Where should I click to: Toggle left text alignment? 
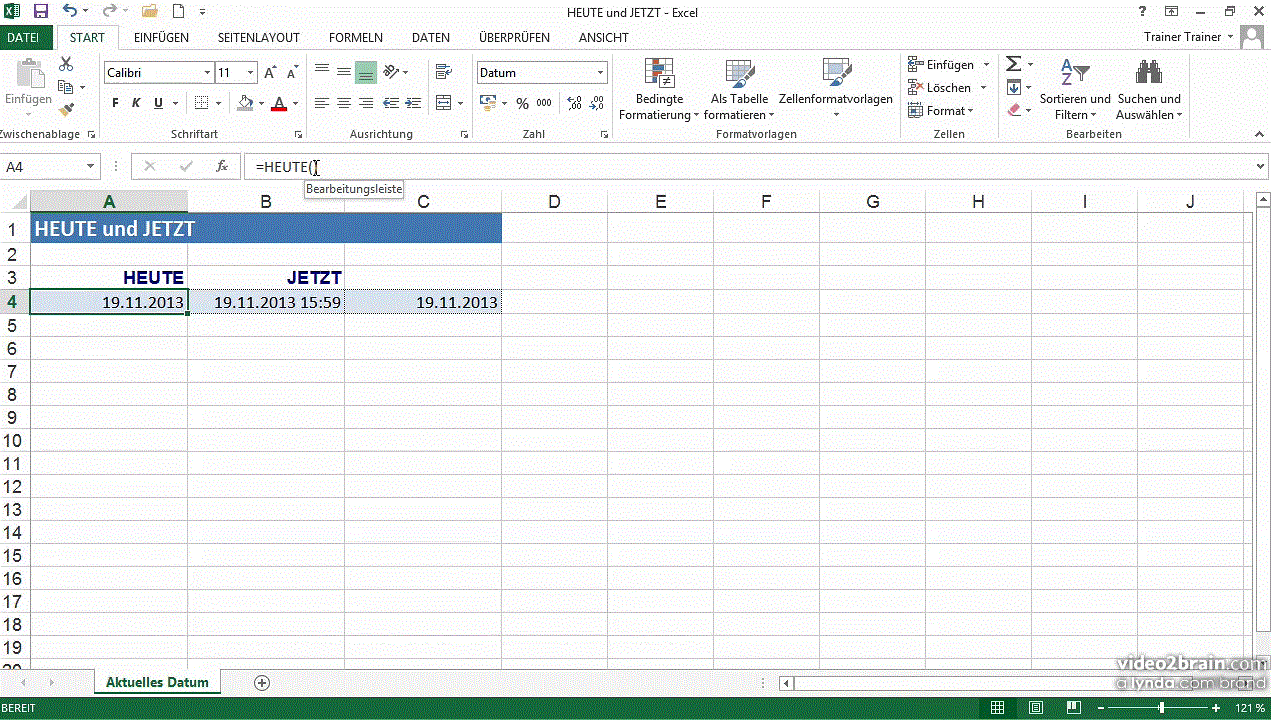(x=322, y=103)
